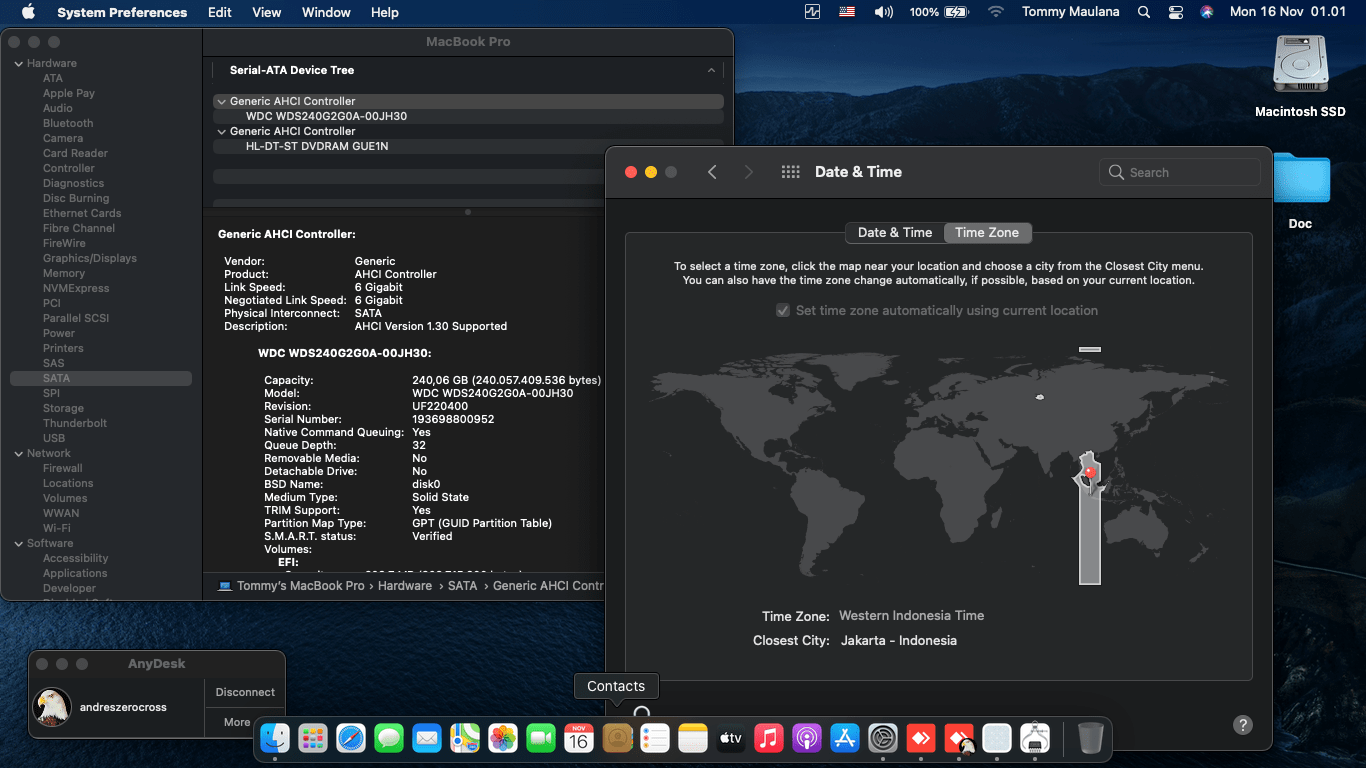Launch Notes from the dock
The height and width of the screenshot is (768, 1366).
693,739
